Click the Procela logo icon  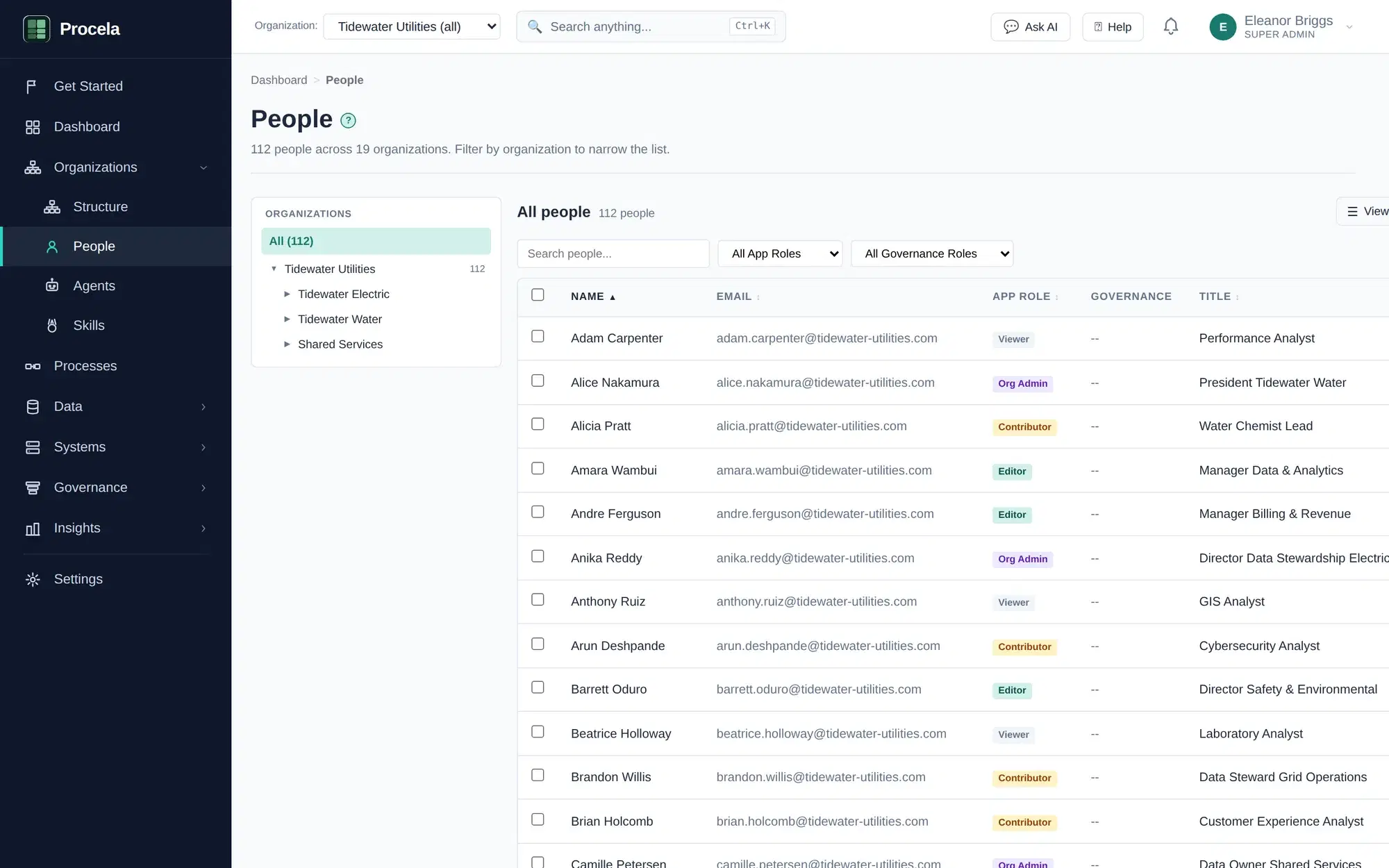tap(36, 28)
